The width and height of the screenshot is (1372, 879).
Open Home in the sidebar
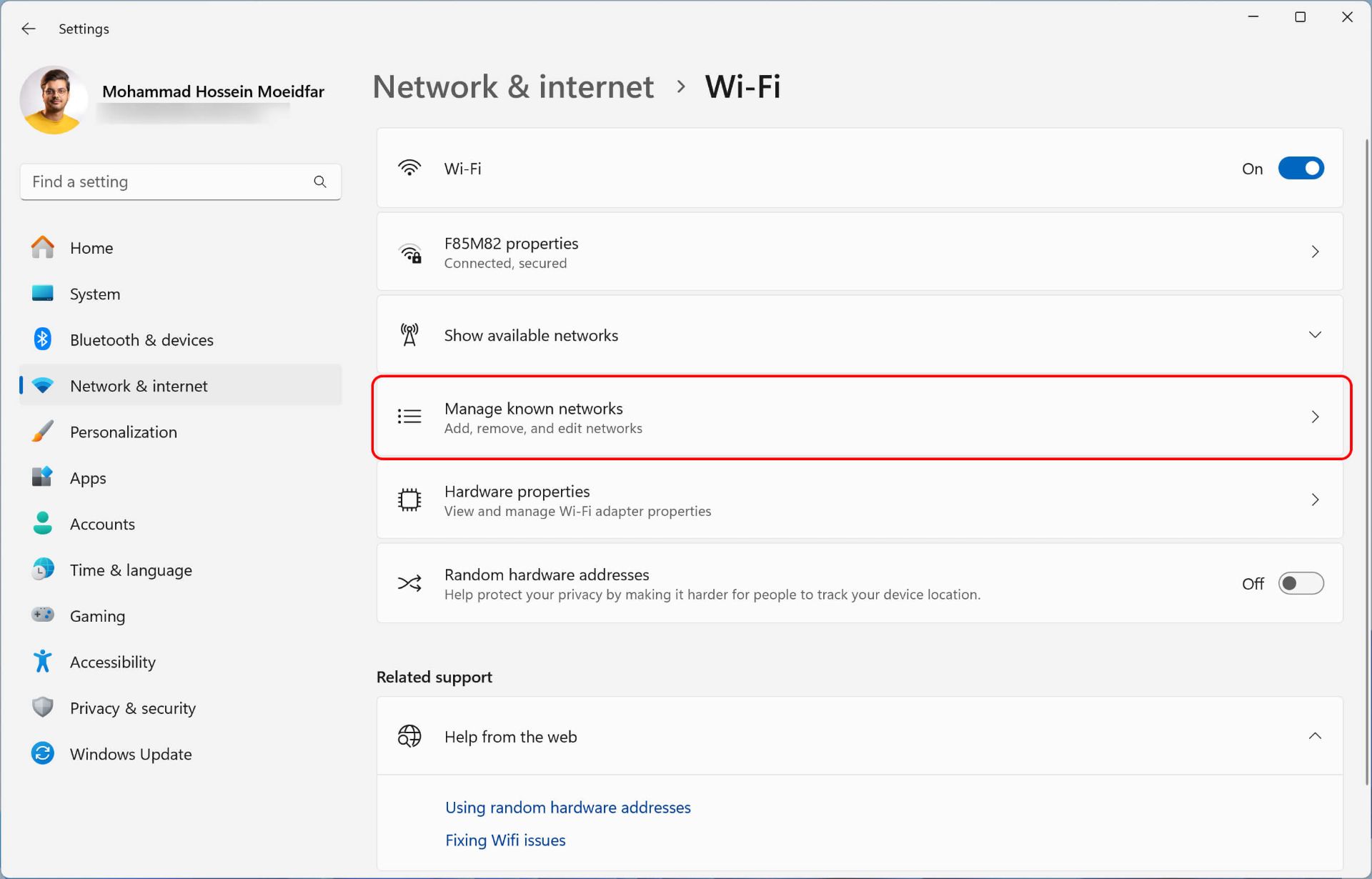(180, 248)
